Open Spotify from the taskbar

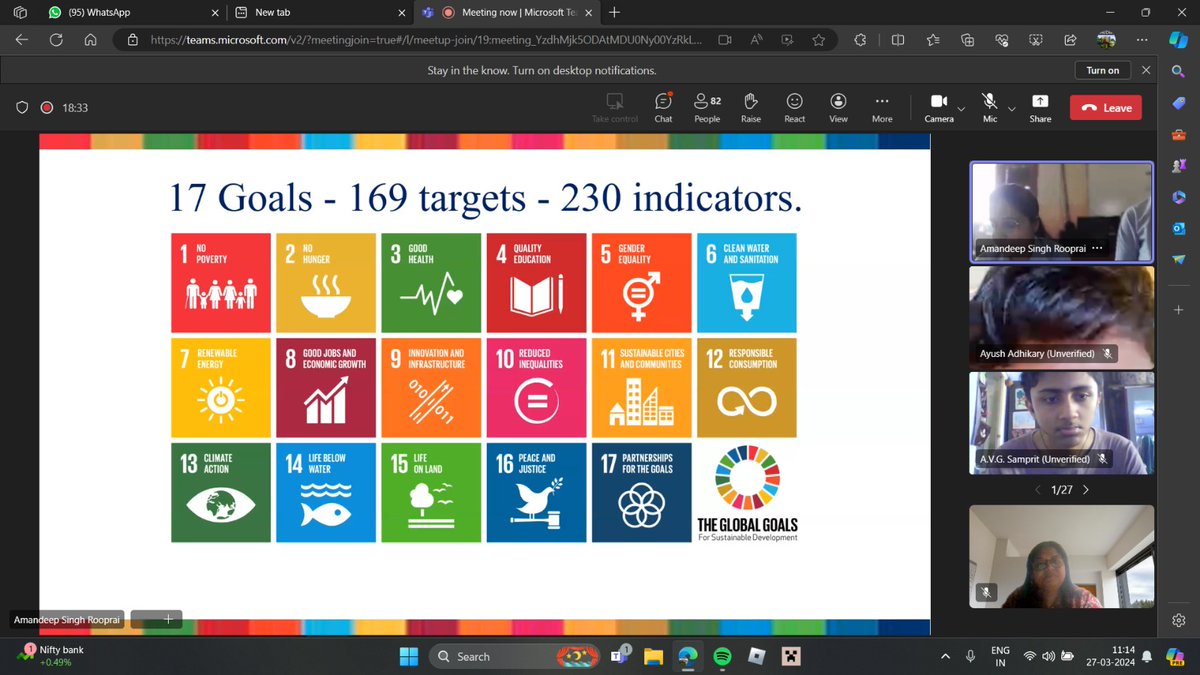[x=722, y=656]
